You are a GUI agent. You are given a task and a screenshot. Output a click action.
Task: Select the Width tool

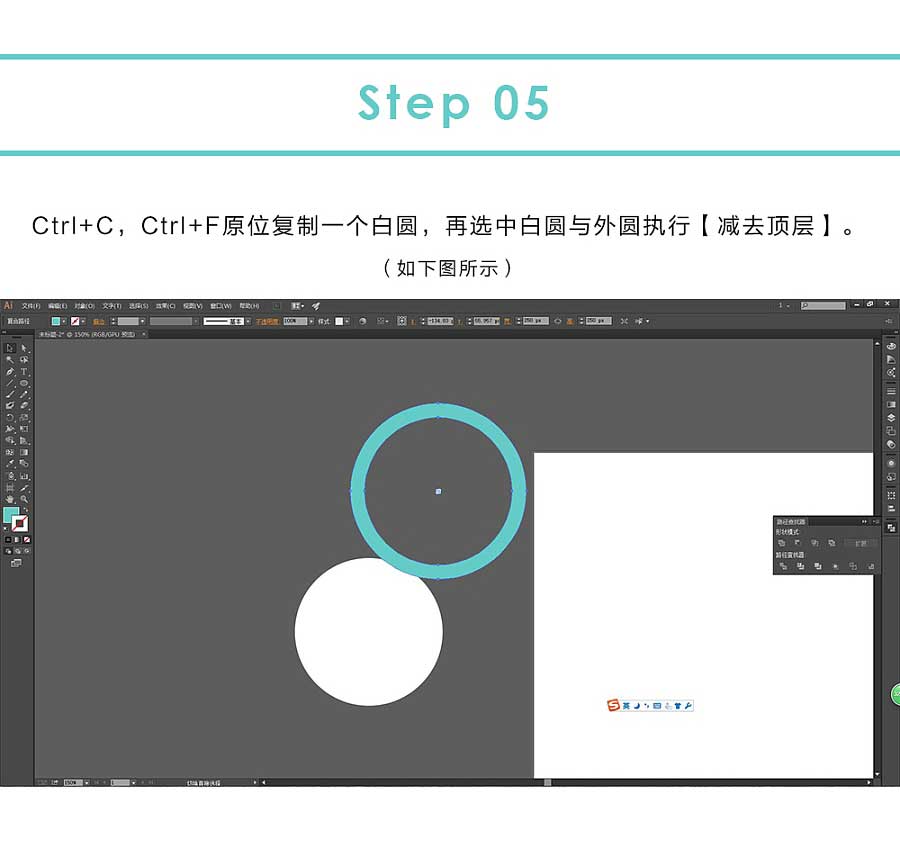point(10,429)
